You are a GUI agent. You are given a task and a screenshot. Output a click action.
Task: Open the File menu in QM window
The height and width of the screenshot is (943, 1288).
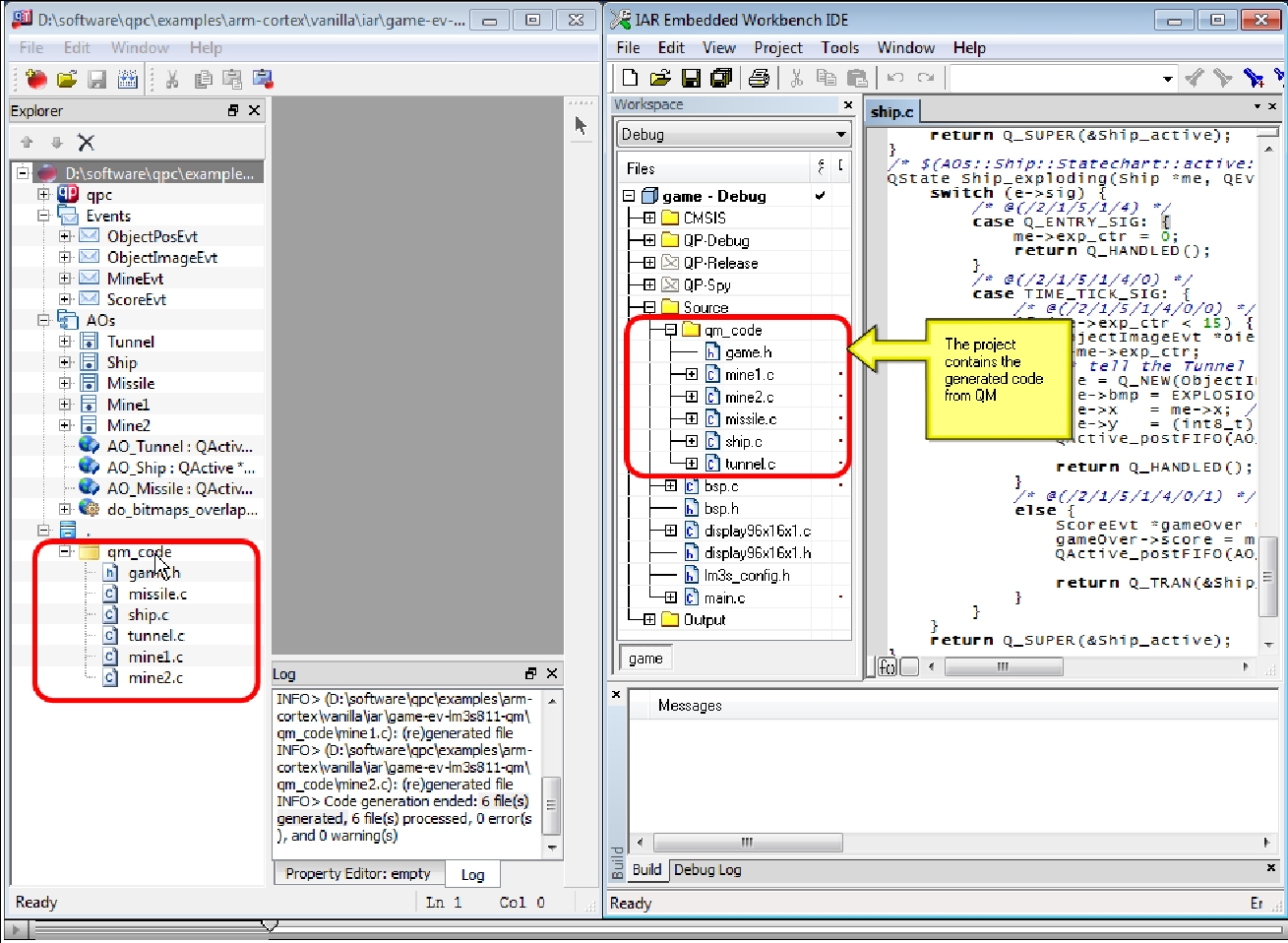[x=31, y=47]
